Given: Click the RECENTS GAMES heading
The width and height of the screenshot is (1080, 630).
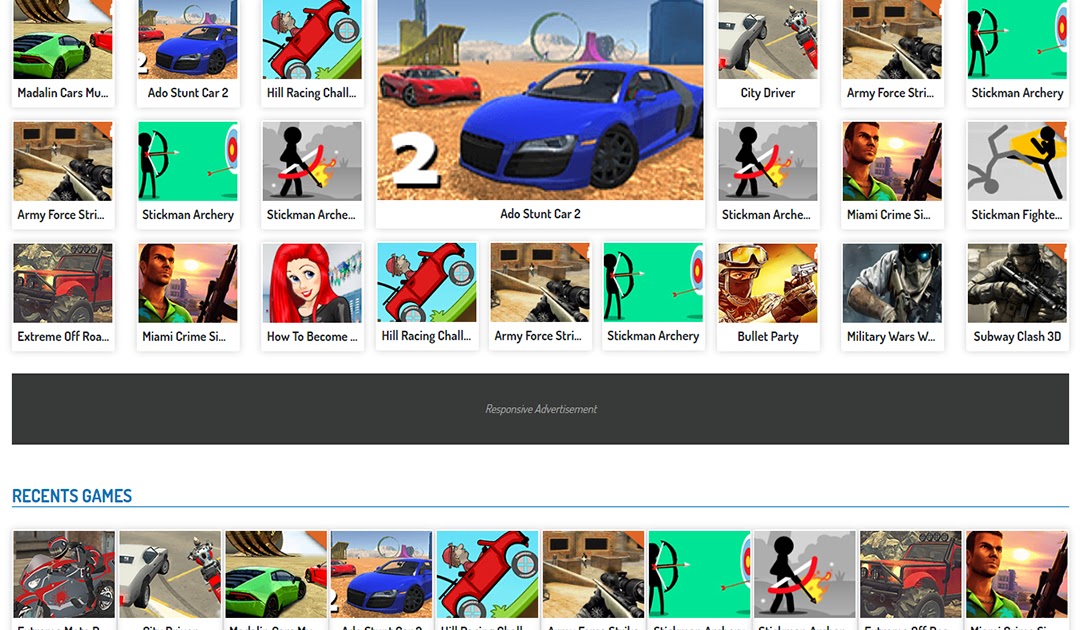Looking at the screenshot, I should 71,496.
